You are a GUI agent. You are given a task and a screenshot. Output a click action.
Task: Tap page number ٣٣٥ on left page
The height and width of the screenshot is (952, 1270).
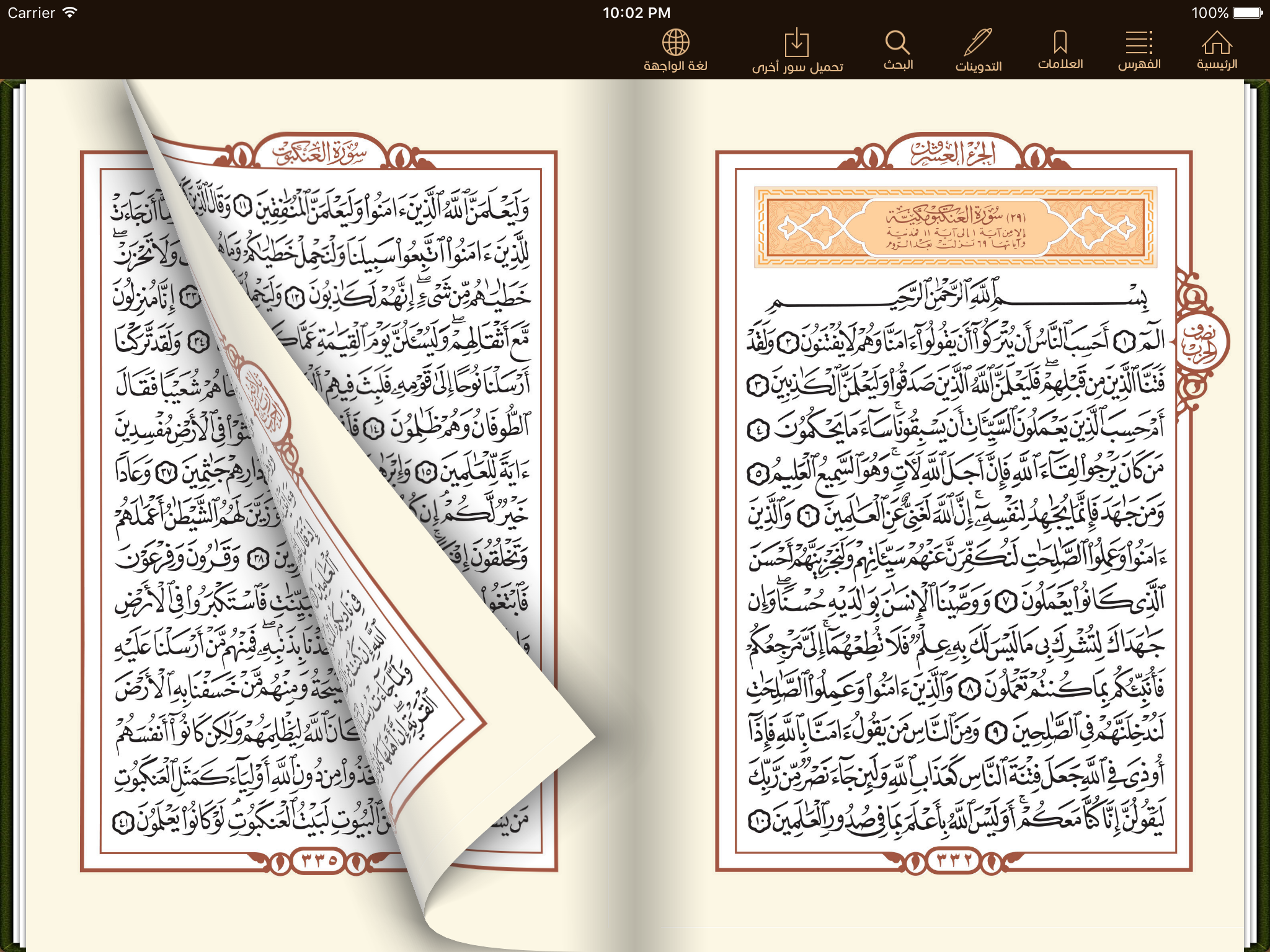point(318,860)
